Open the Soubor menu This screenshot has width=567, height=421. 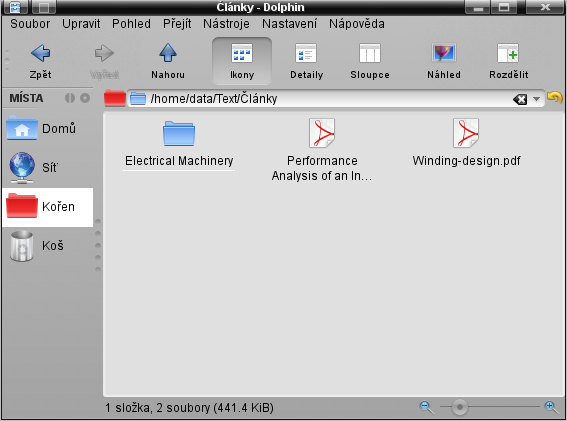click(x=30, y=24)
